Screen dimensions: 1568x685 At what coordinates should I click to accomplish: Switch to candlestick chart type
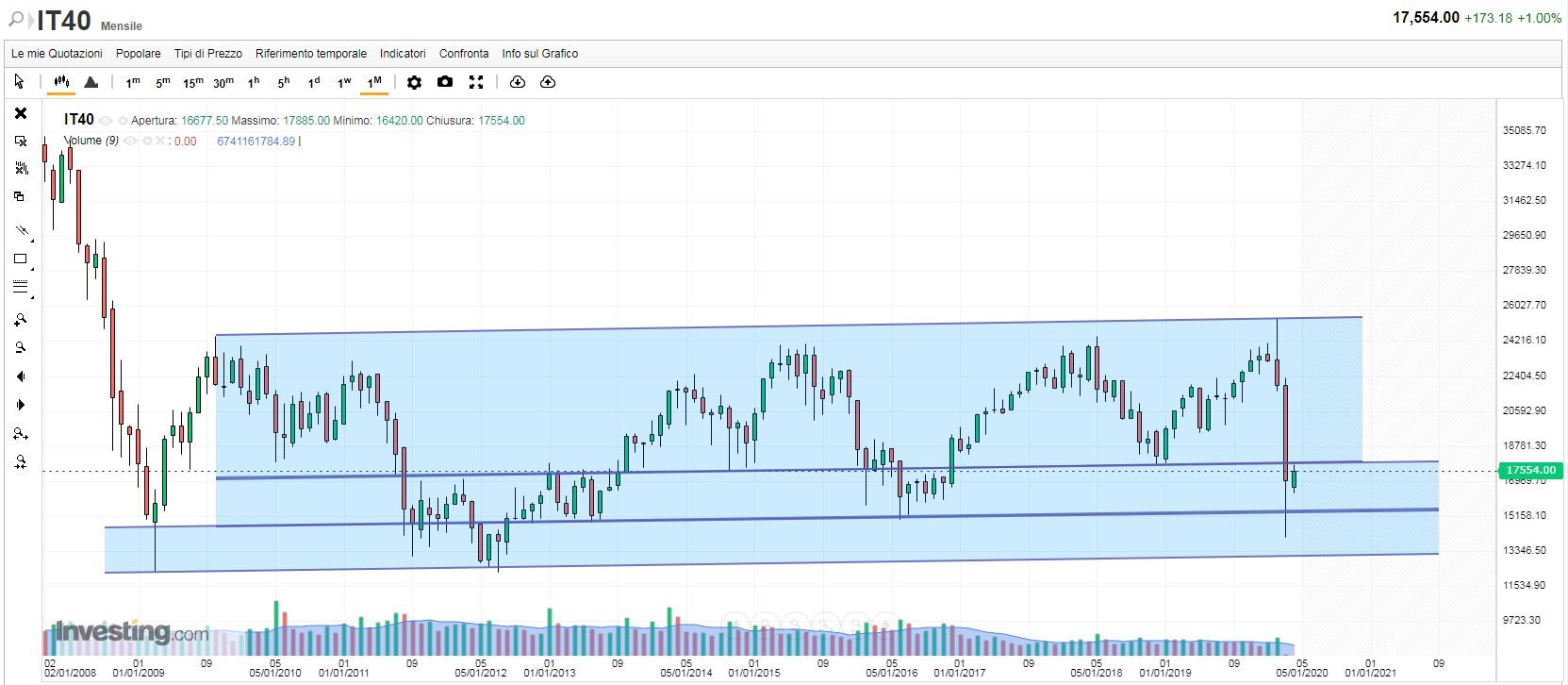[61, 82]
